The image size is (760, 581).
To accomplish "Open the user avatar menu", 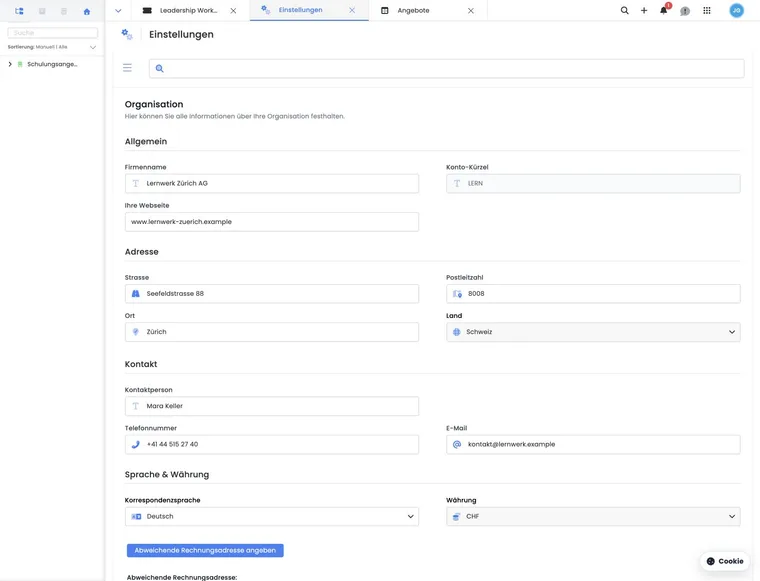I will click(736, 10).
